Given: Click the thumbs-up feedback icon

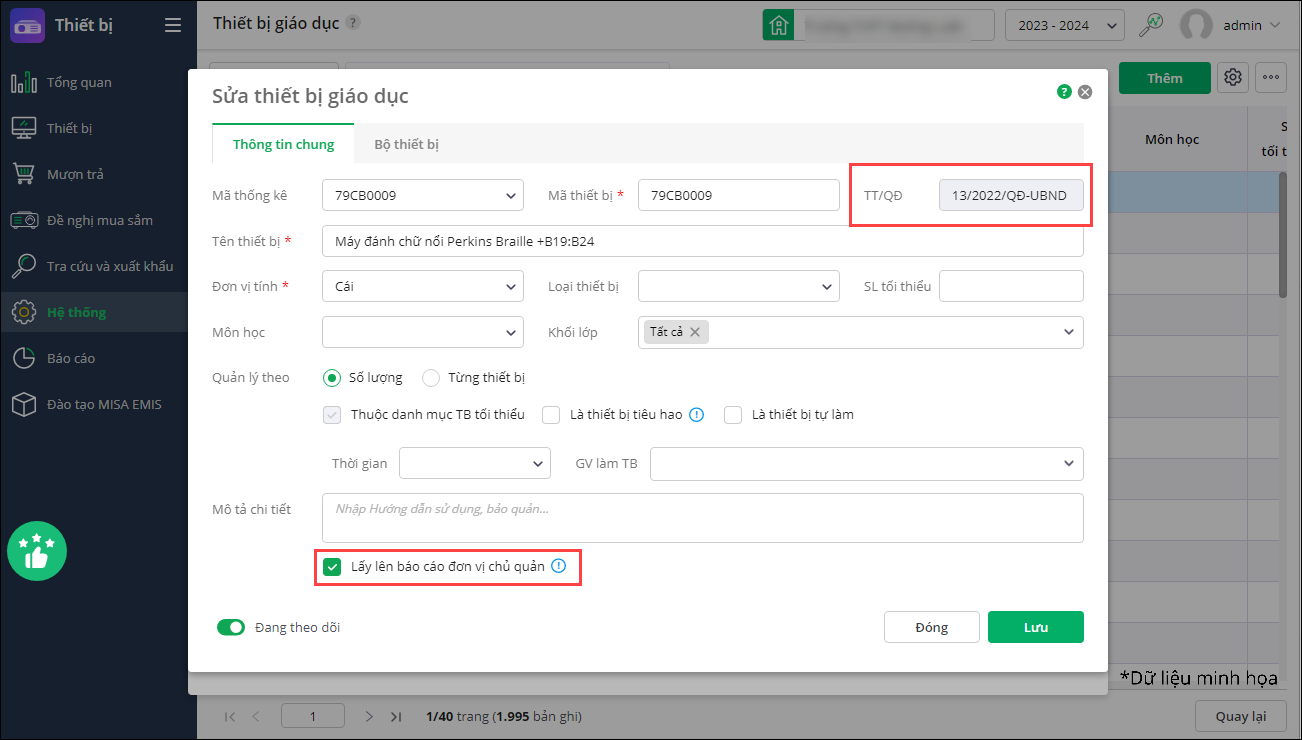Looking at the screenshot, I should pyautogui.click(x=37, y=551).
